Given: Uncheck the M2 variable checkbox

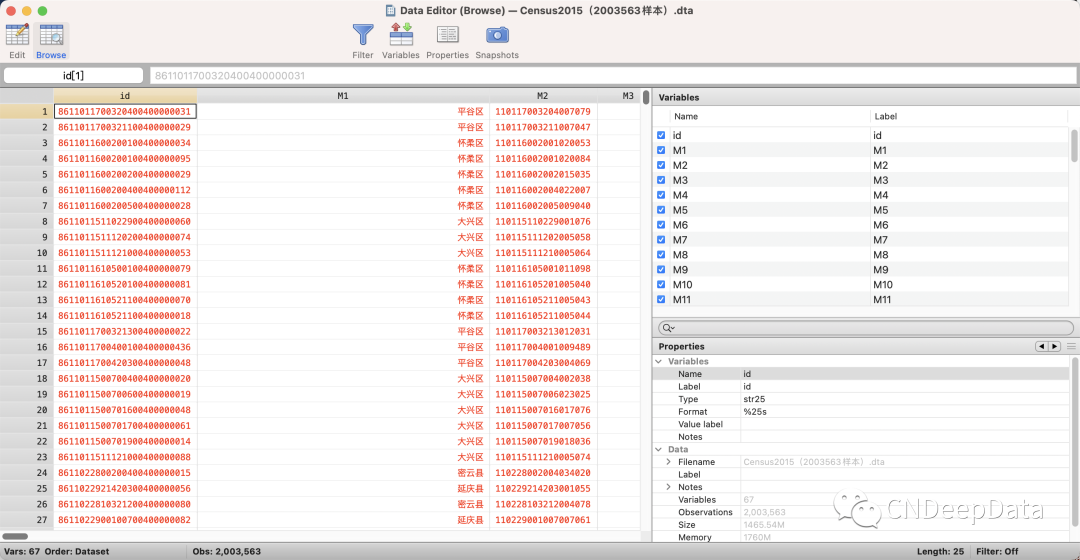Looking at the screenshot, I should pyautogui.click(x=661, y=165).
